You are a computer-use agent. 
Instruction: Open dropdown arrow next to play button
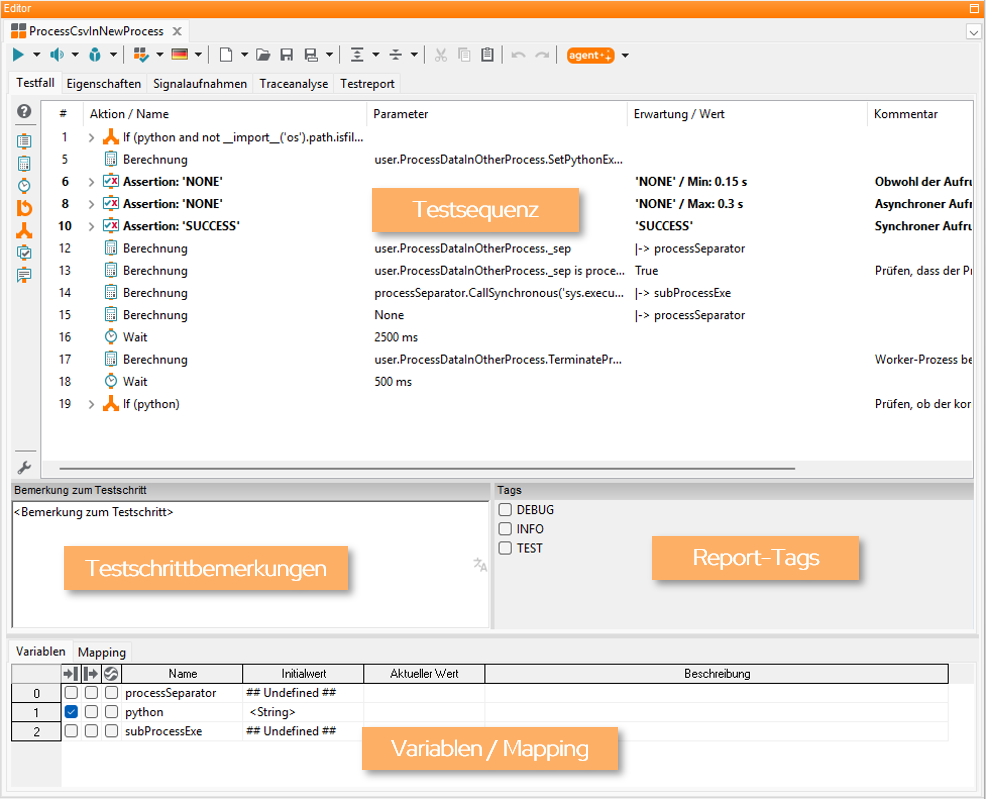(x=36, y=55)
